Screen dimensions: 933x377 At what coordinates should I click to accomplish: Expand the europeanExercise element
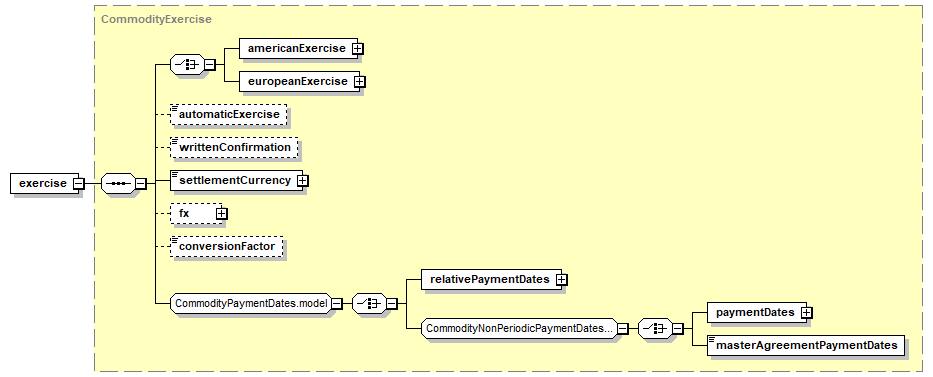pos(359,81)
